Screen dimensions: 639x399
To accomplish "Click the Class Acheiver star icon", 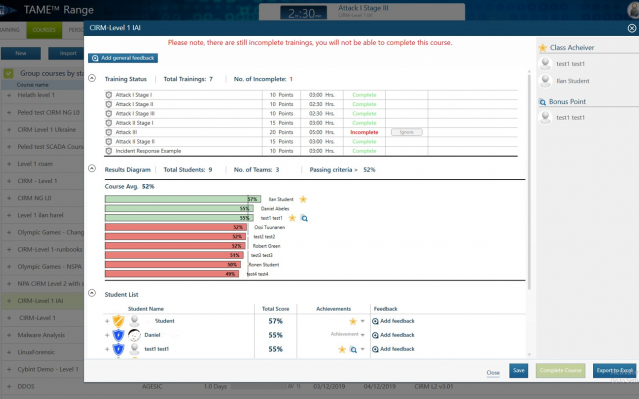I will coord(542,48).
